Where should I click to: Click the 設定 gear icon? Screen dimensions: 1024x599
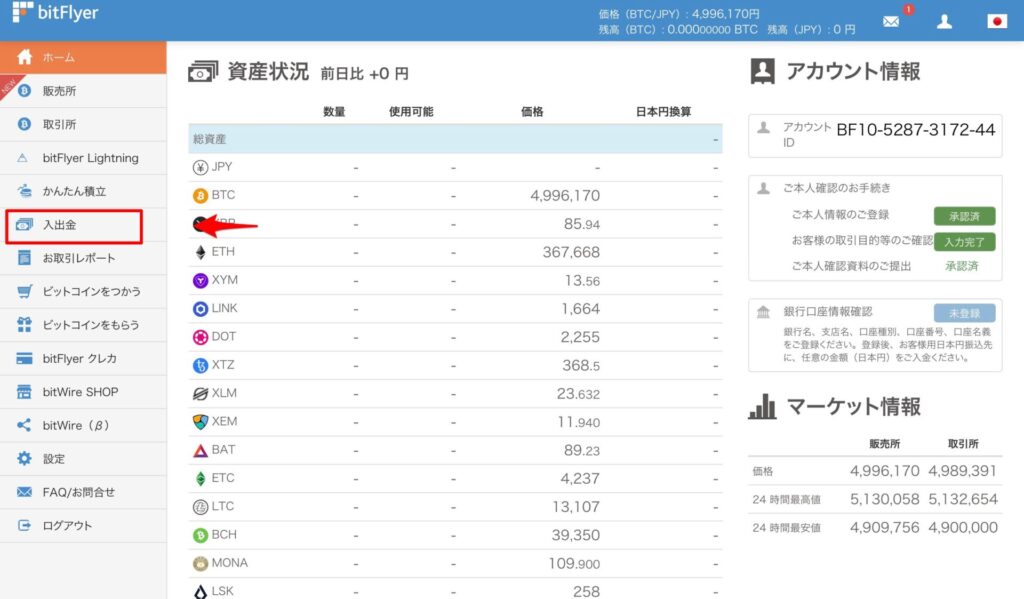pyautogui.click(x=24, y=459)
